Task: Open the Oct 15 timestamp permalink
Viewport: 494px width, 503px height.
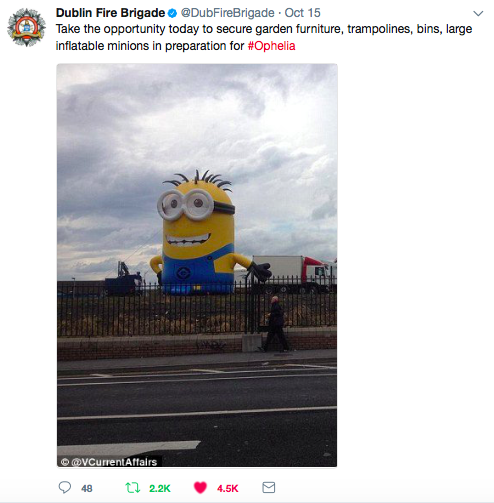Action: point(302,13)
